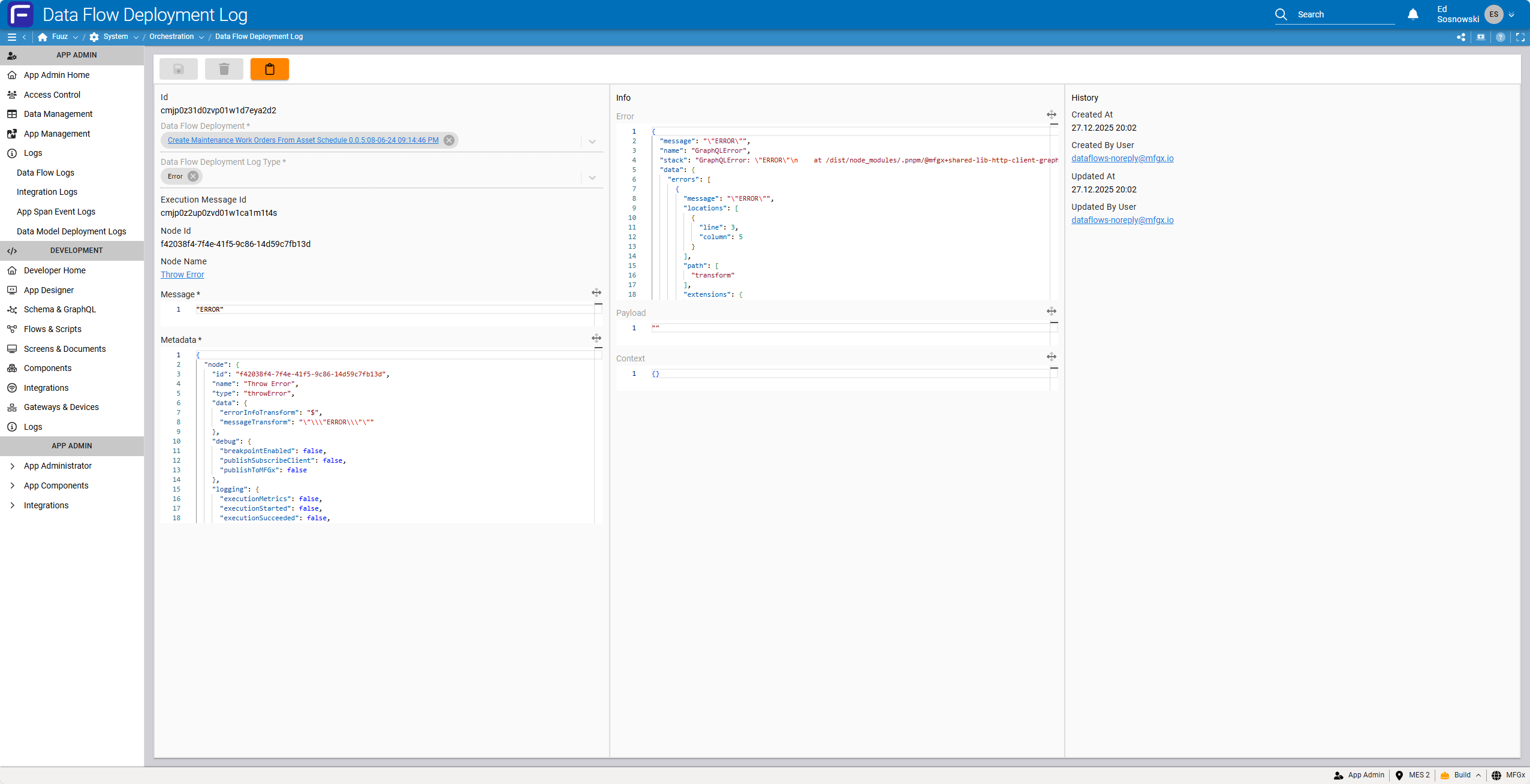Open Created By User email link

coord(1122,158)
